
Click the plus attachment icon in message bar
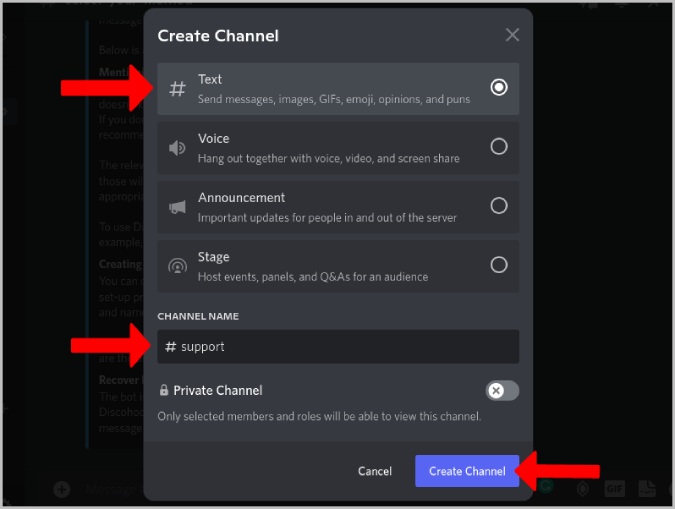62,489
